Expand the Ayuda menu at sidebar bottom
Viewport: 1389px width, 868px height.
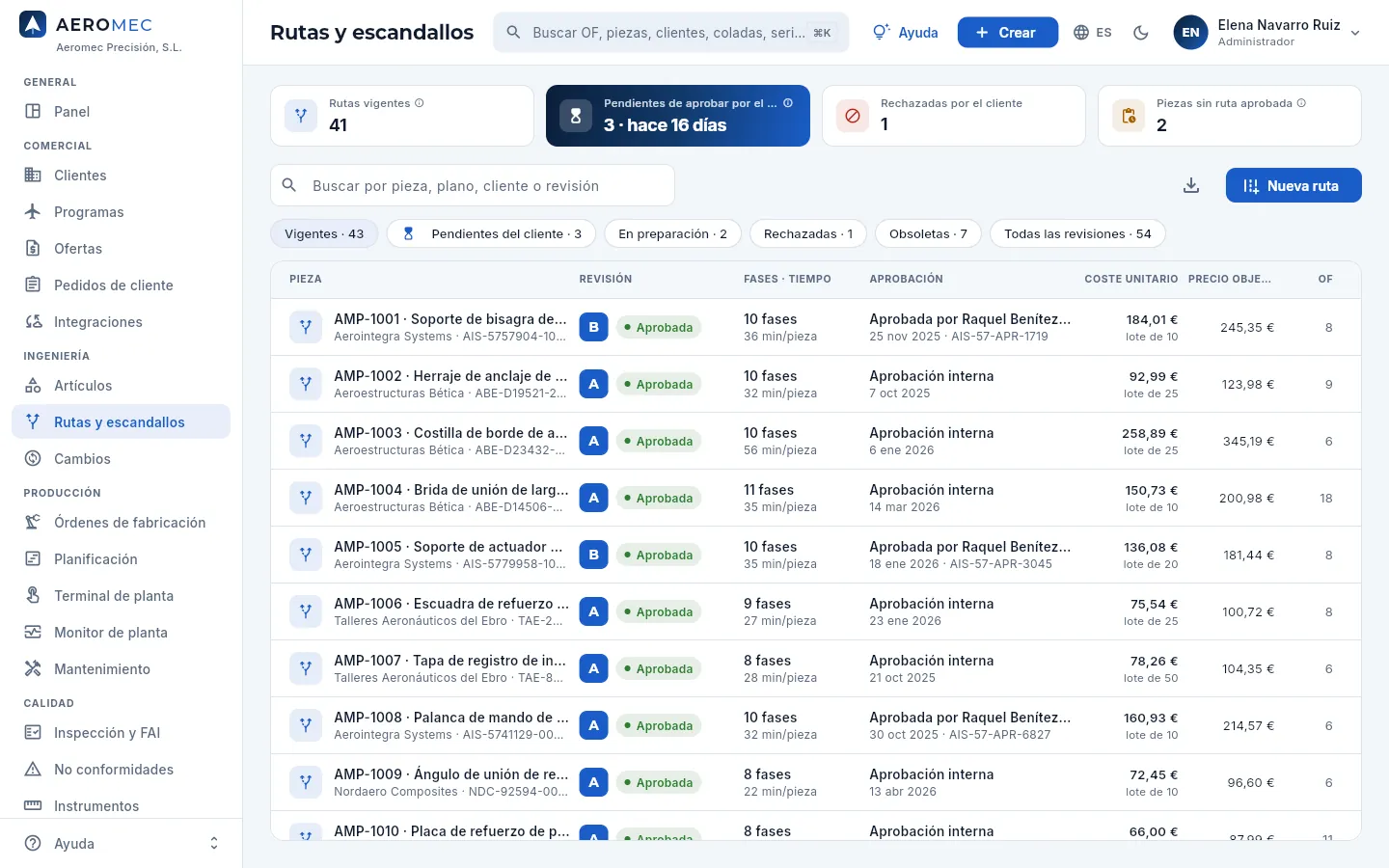(121, 844)
